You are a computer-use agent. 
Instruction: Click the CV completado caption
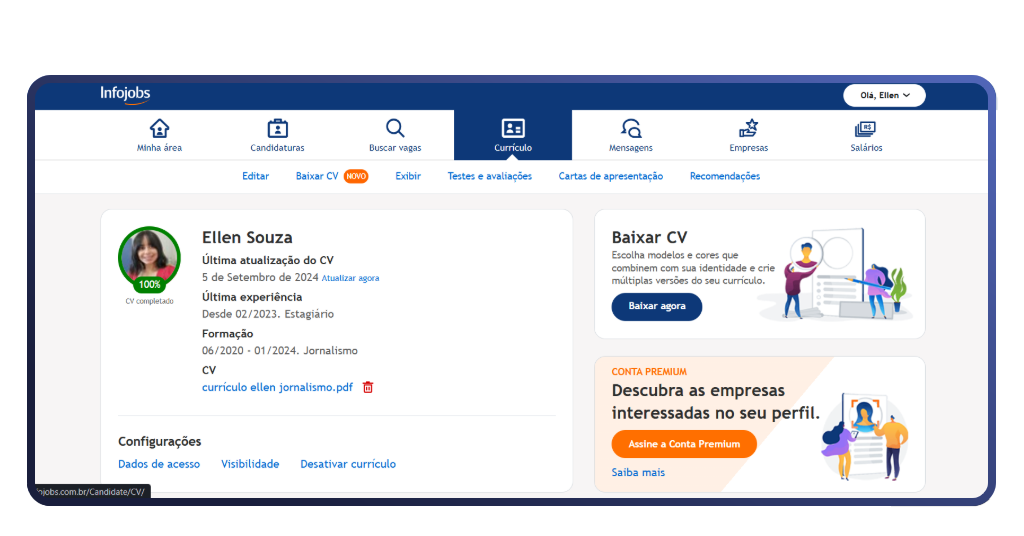(x=150, y=302)
